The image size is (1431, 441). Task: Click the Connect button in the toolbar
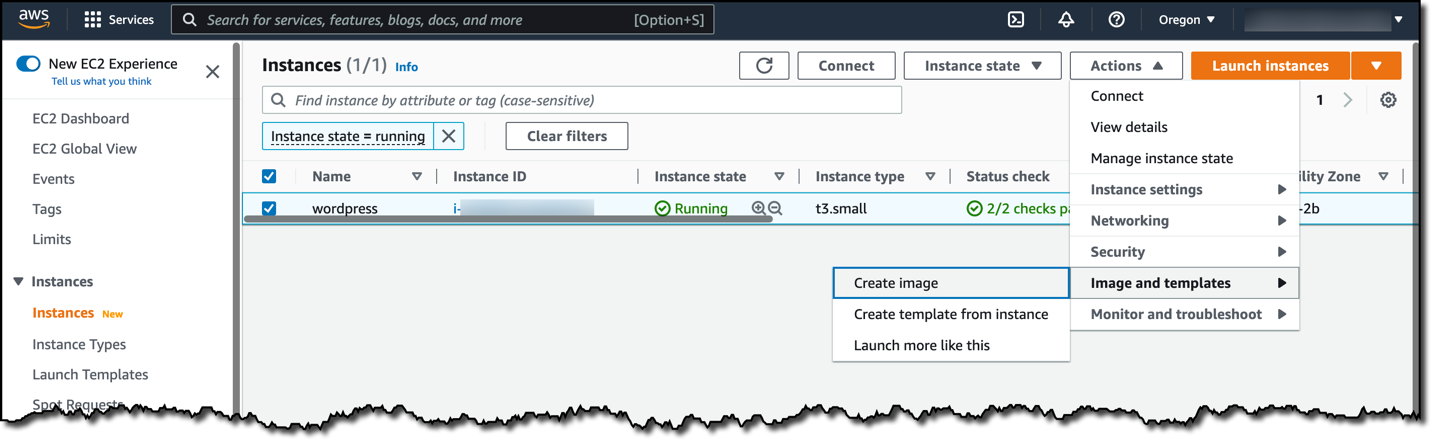pos(846,66)
